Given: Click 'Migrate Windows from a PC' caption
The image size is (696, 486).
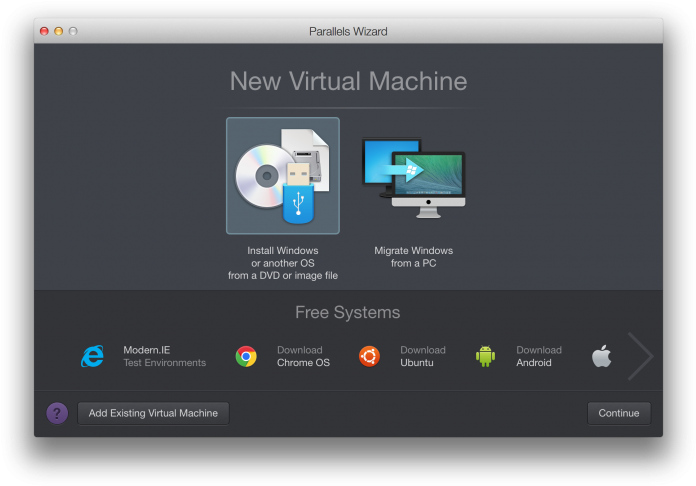Looking at the screenshot, I should click(414, 257).
